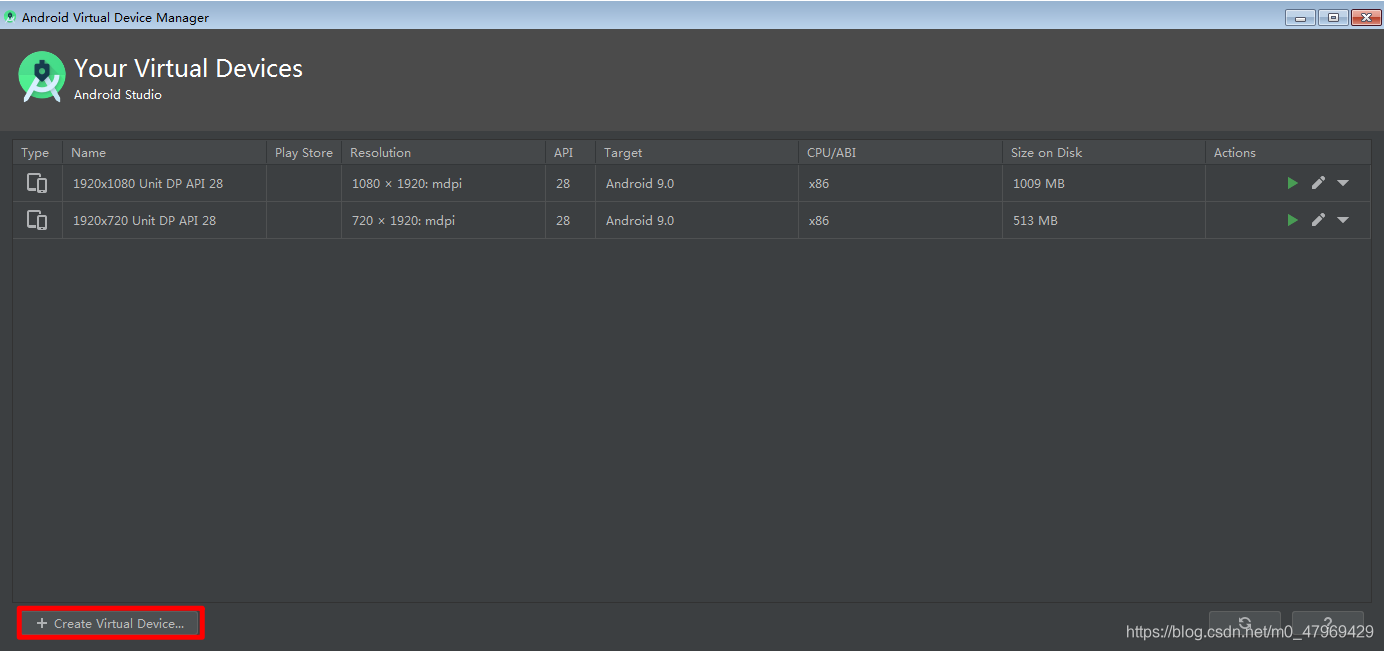Image resolution: width=1384 pixels, height=651 pixels.
Task: Click the '720 × 1920: mdpi' resolution cell
Action: click(443, 220)
